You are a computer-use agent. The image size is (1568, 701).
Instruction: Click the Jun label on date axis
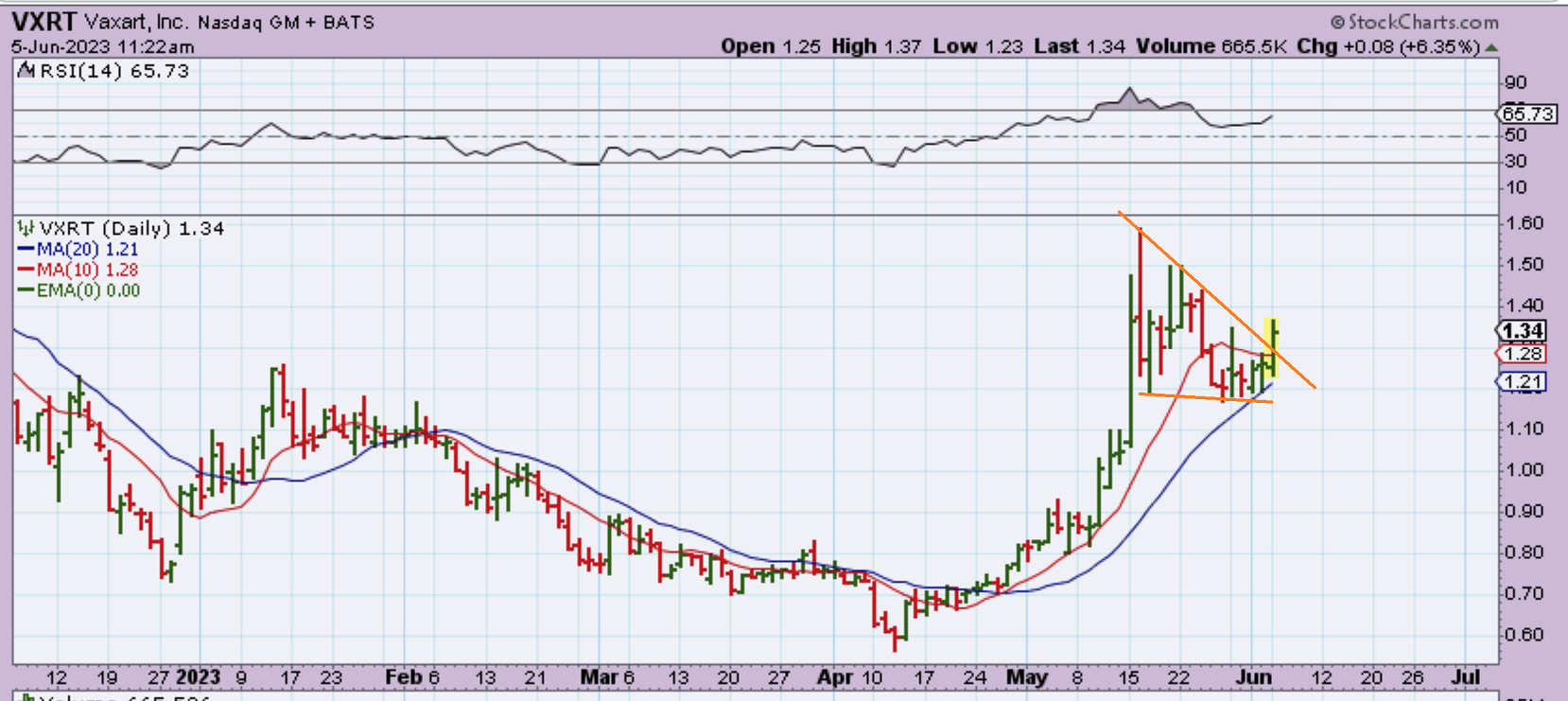click(x=1253, y=677)
